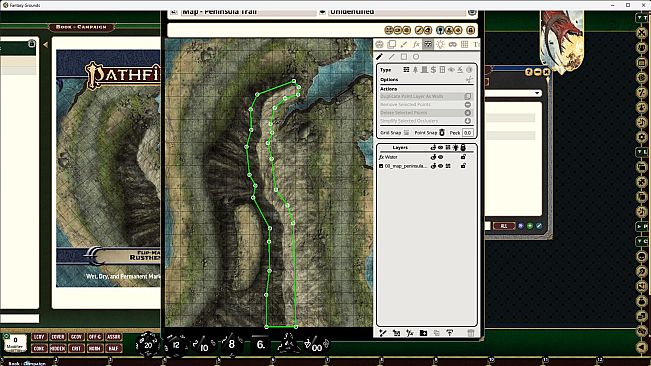Toggle Grid Snap option

pos(406,133)
